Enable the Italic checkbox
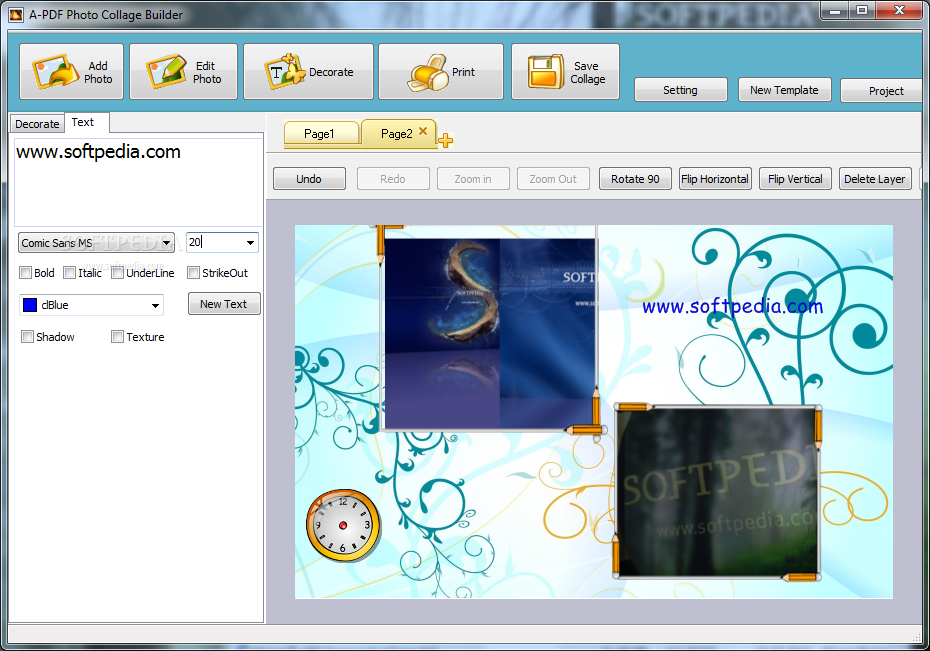Image resolution: width=930 pixels, height=651 pixels. click(69, 273)
